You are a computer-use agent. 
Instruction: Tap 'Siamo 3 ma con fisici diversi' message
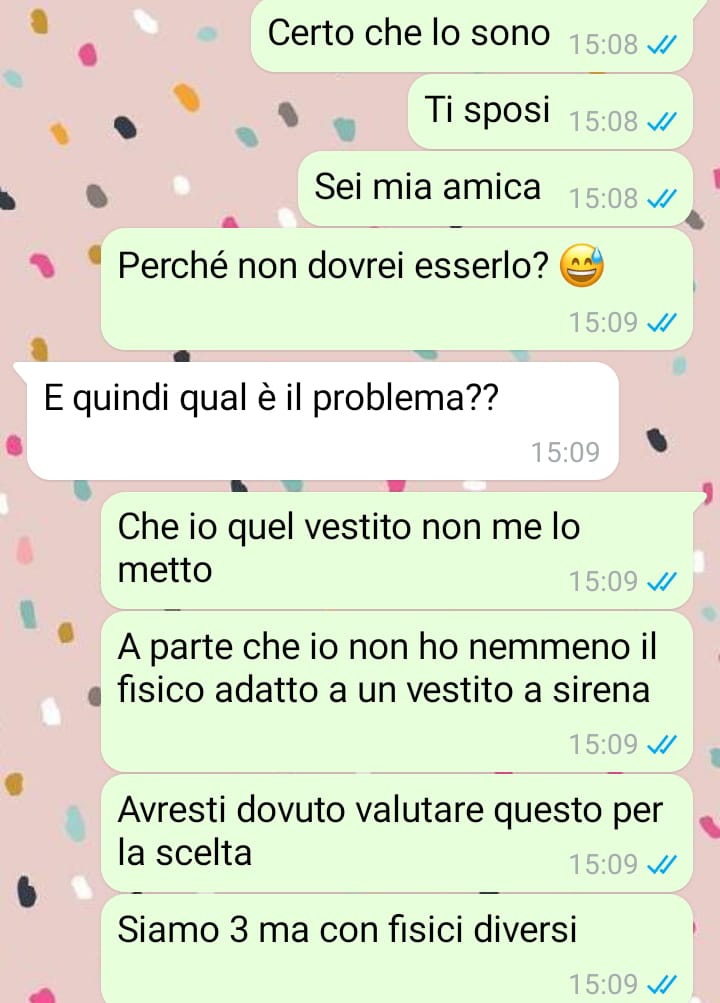[396, 949]
